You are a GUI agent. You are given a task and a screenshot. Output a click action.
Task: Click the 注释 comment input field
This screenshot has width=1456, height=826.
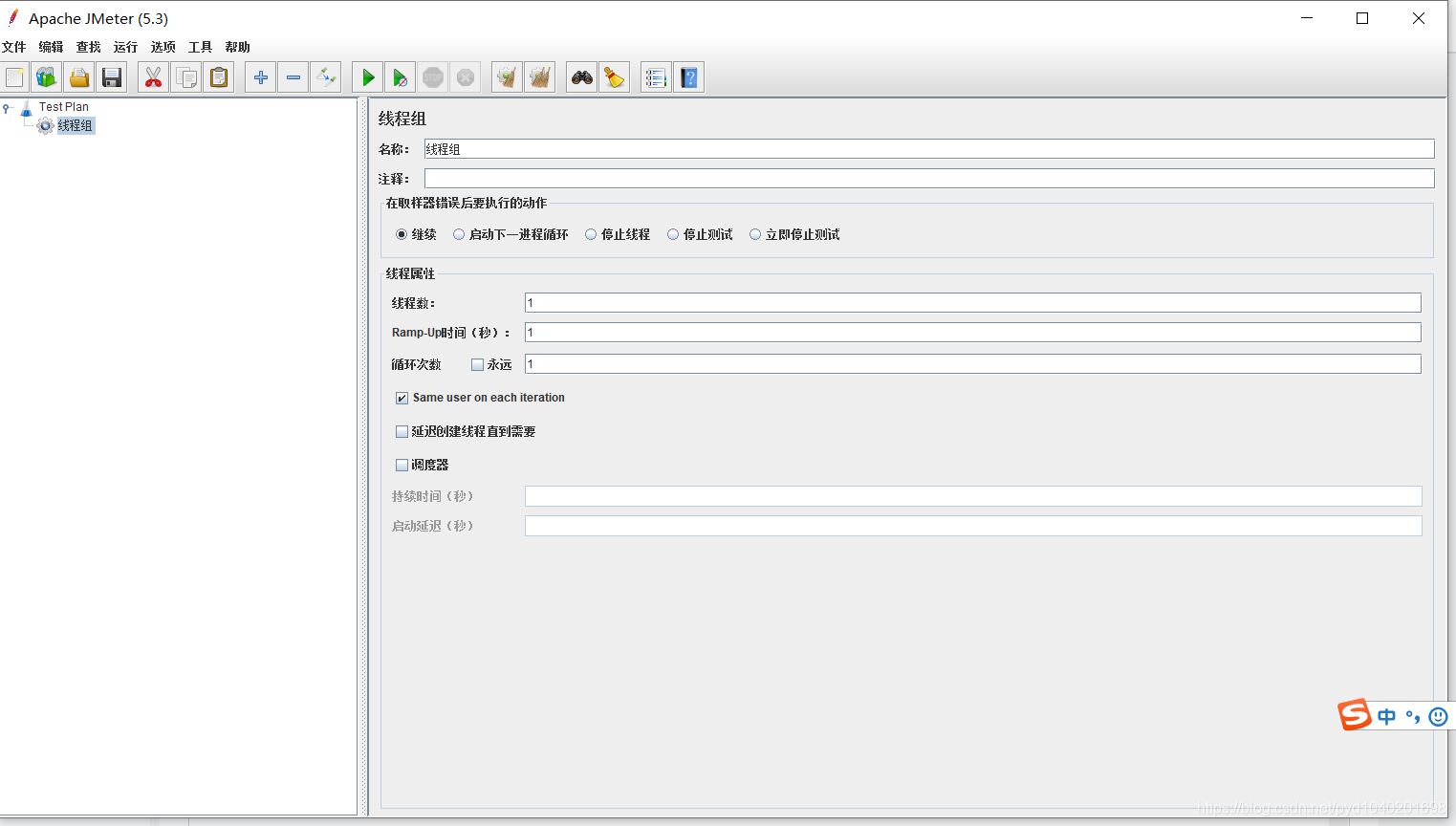coord(929,179)
